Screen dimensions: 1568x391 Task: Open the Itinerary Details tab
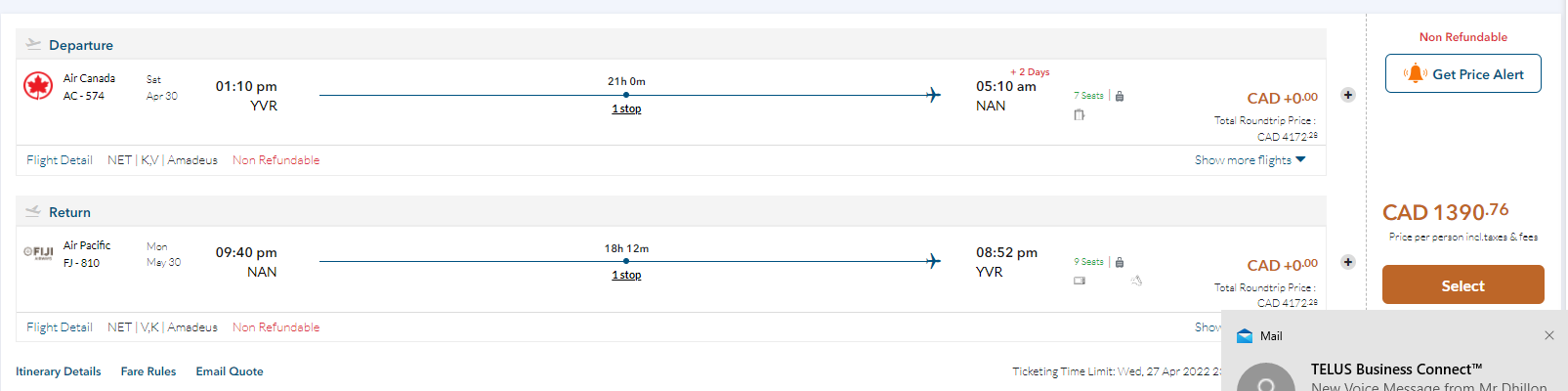(x=59, y=371)
